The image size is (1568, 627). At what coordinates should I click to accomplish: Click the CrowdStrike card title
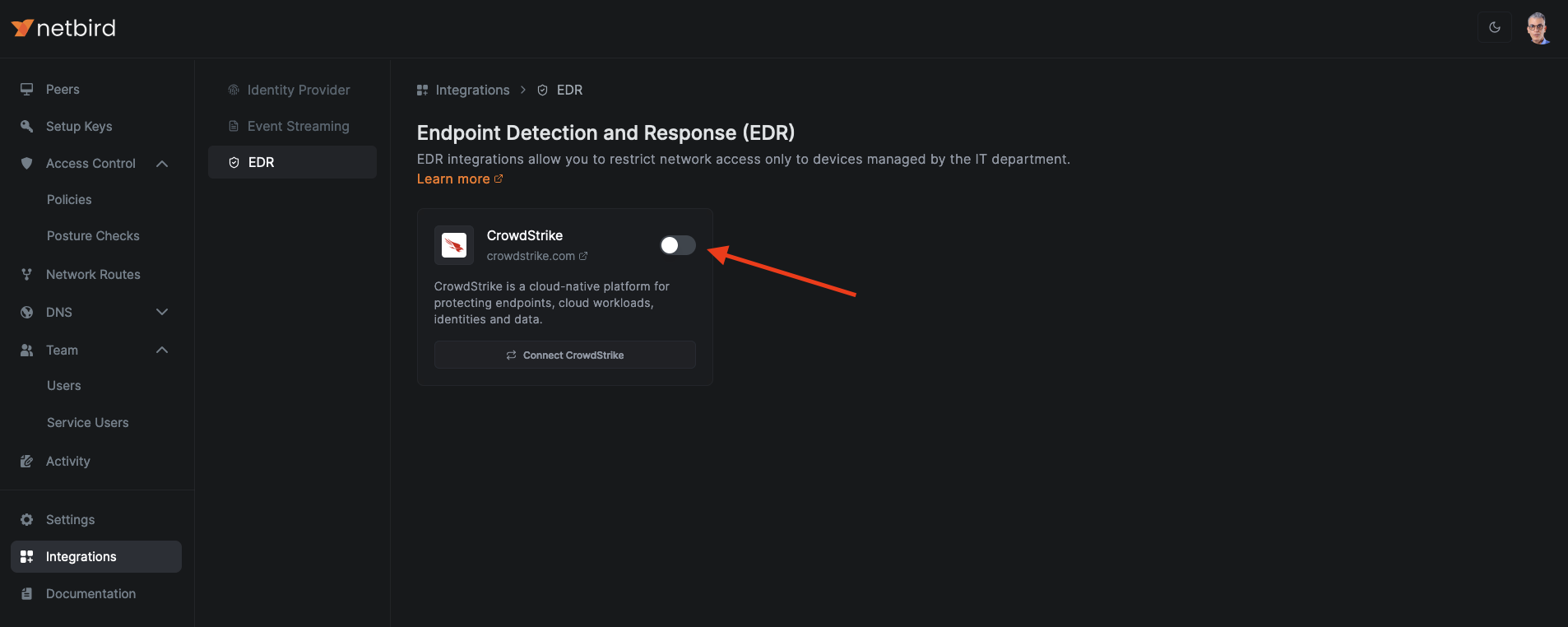tap(525, 235)
